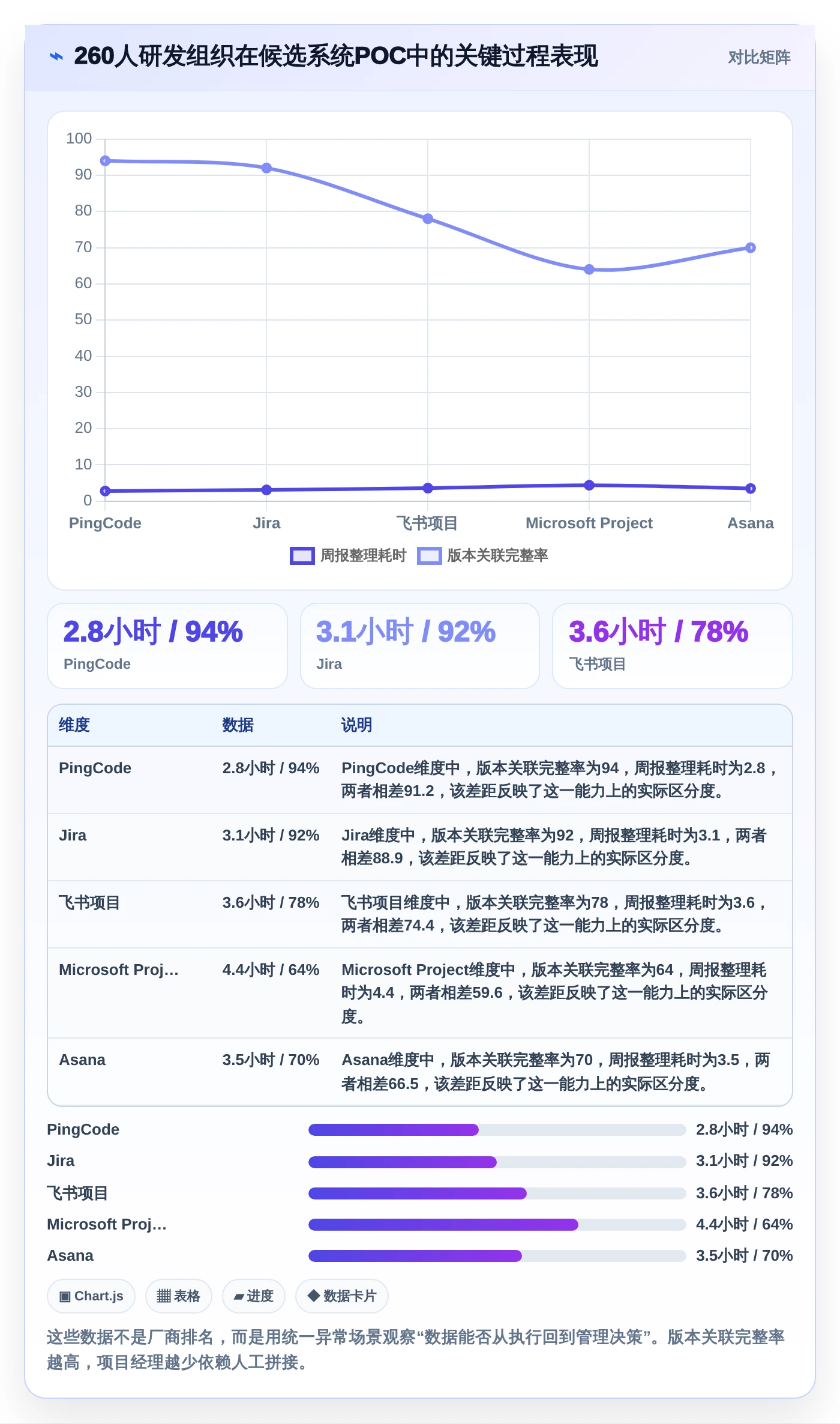Select the Chart.js tag chip

91,1296
